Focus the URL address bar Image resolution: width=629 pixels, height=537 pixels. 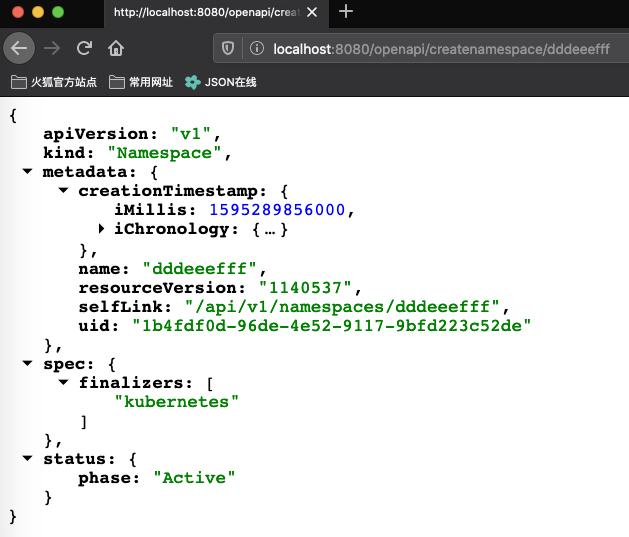[x=440, y=49]
